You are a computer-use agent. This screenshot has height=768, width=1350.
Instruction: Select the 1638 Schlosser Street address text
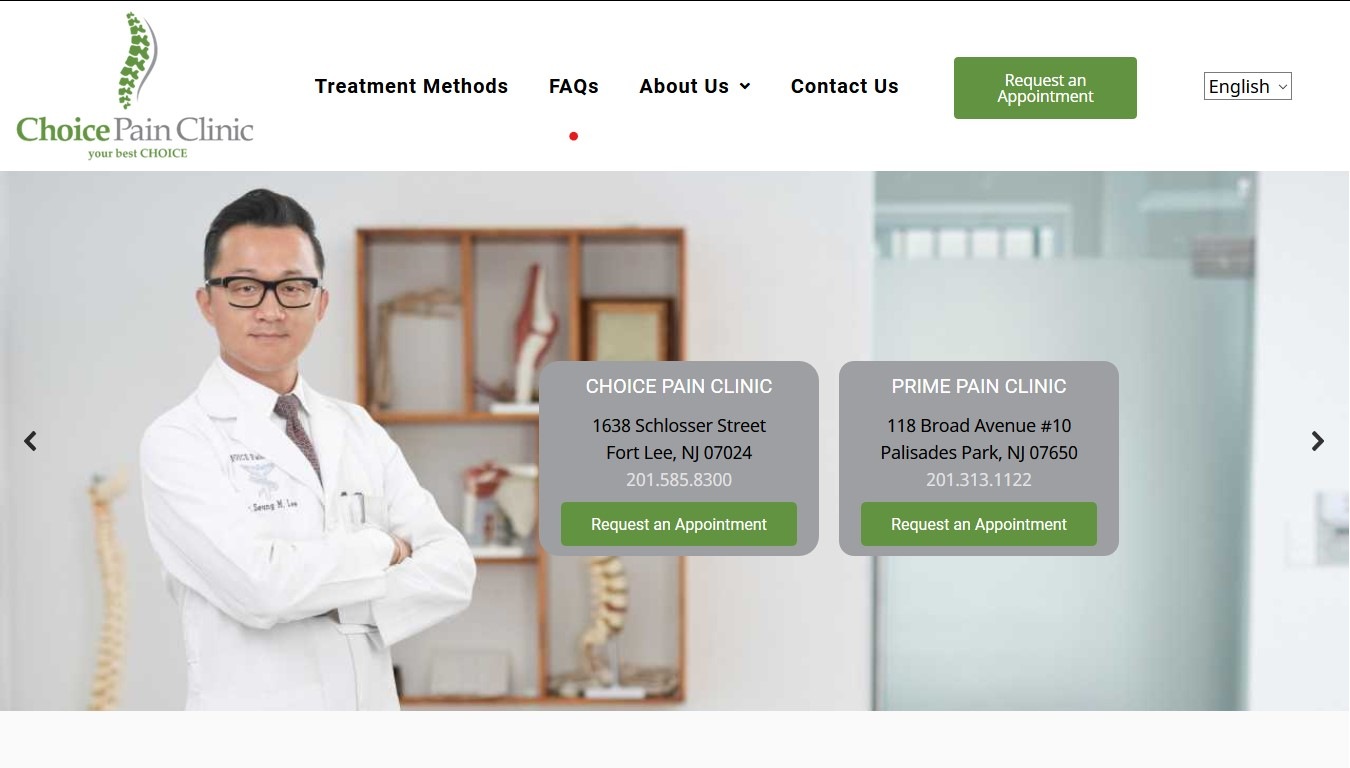click(x=679, y=426)
